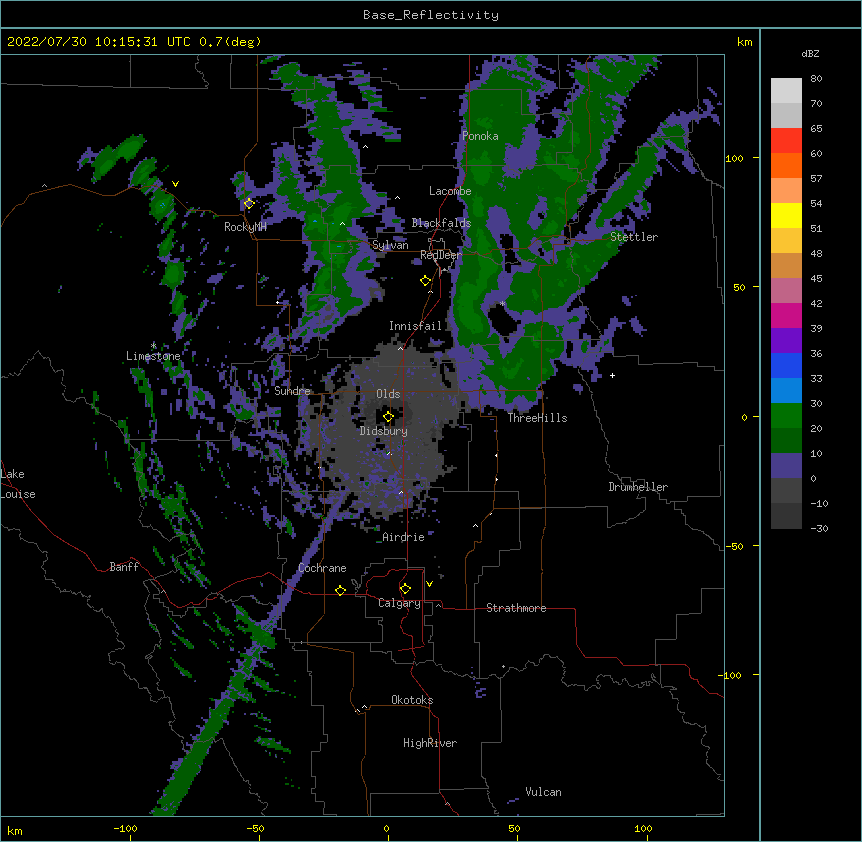The image size is (862, 842).
Task: Pick the light gray 70-80 dBZ legend swatch
Action: (786, 91)
